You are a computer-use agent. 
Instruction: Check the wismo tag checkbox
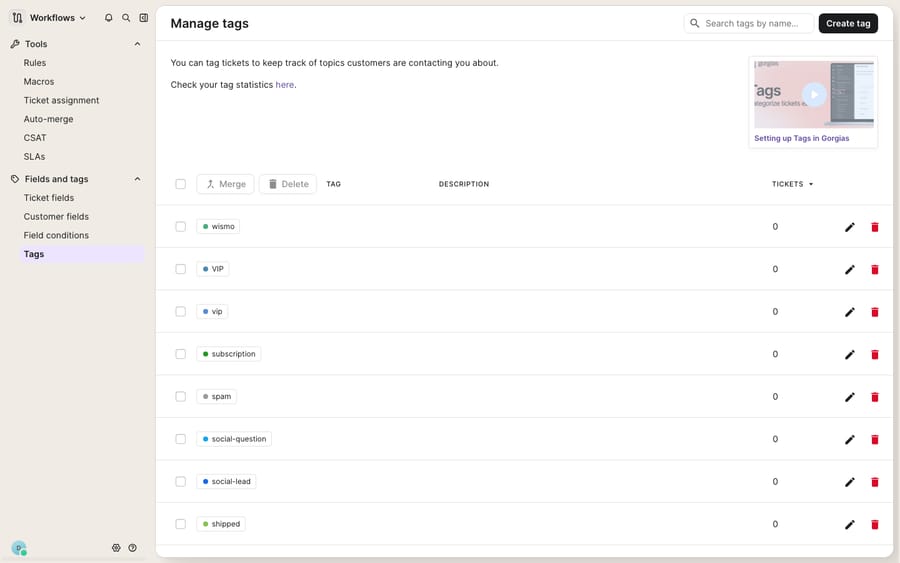pos(180,227)
